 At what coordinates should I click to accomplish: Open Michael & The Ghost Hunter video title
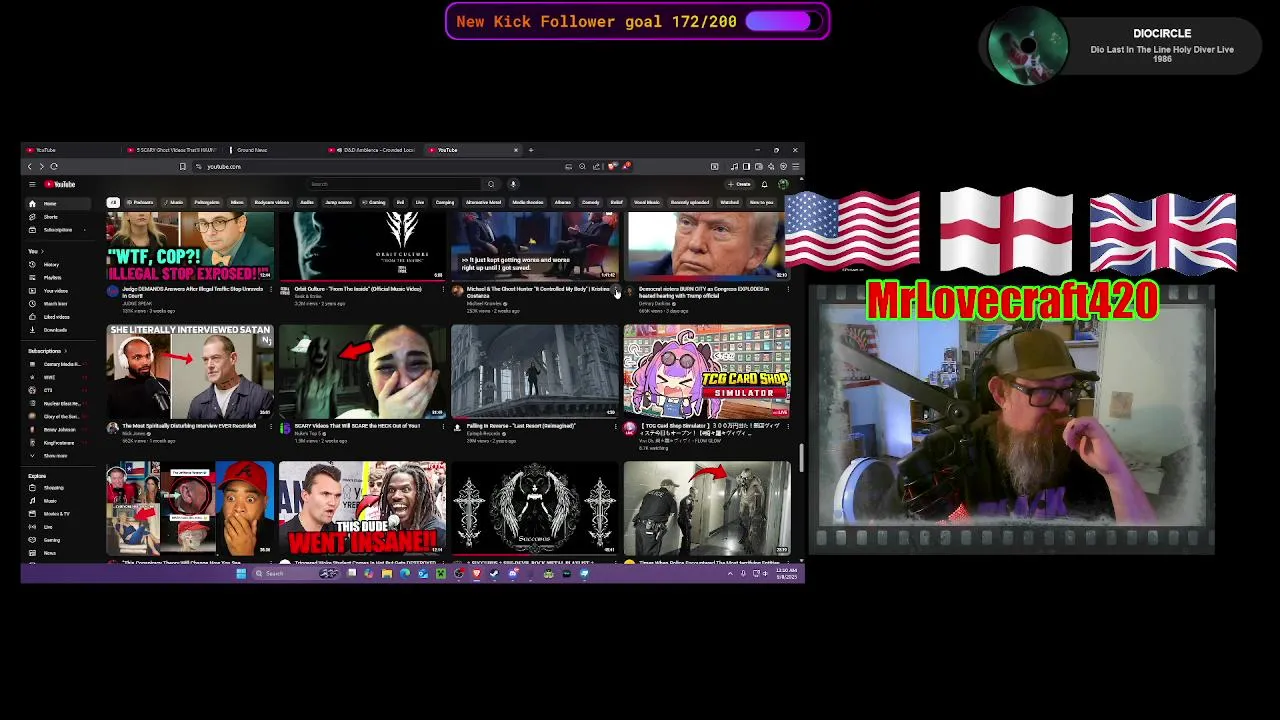point(538,292)
